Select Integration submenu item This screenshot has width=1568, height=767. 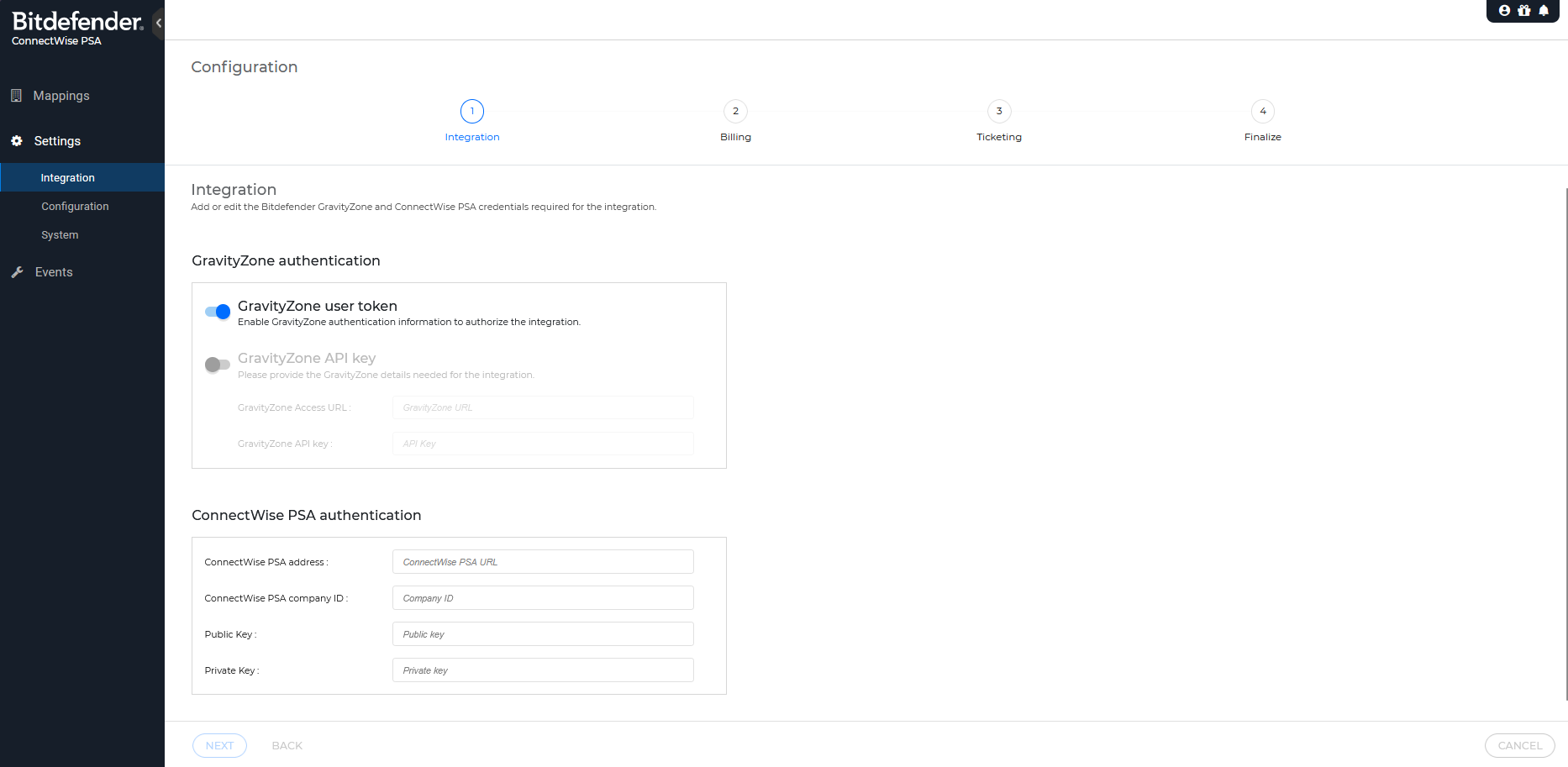click(82, 177)
